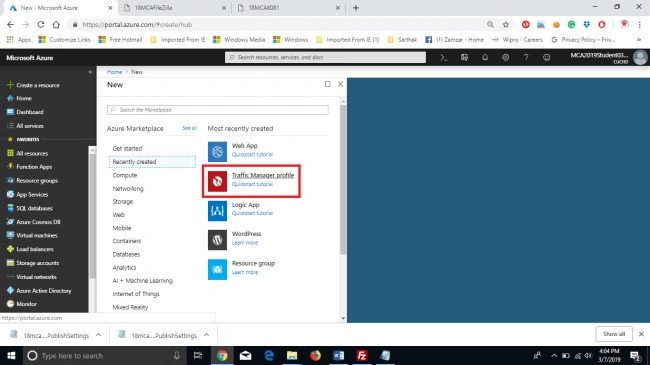Viewport: 650px width, 365px height.
Task: Select Compute marketplace category
Action: 125,175
